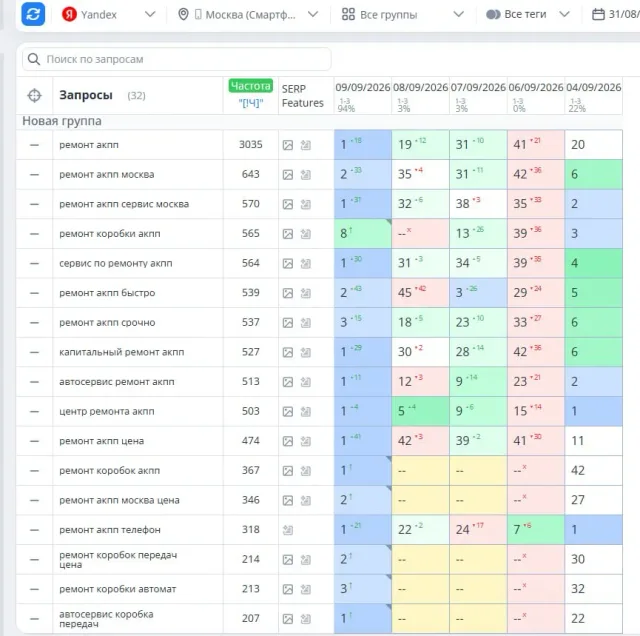The image size is (640, 636).
Task: Click the image SERP icon for центр ремонта акпп
Action: point(288,411)
